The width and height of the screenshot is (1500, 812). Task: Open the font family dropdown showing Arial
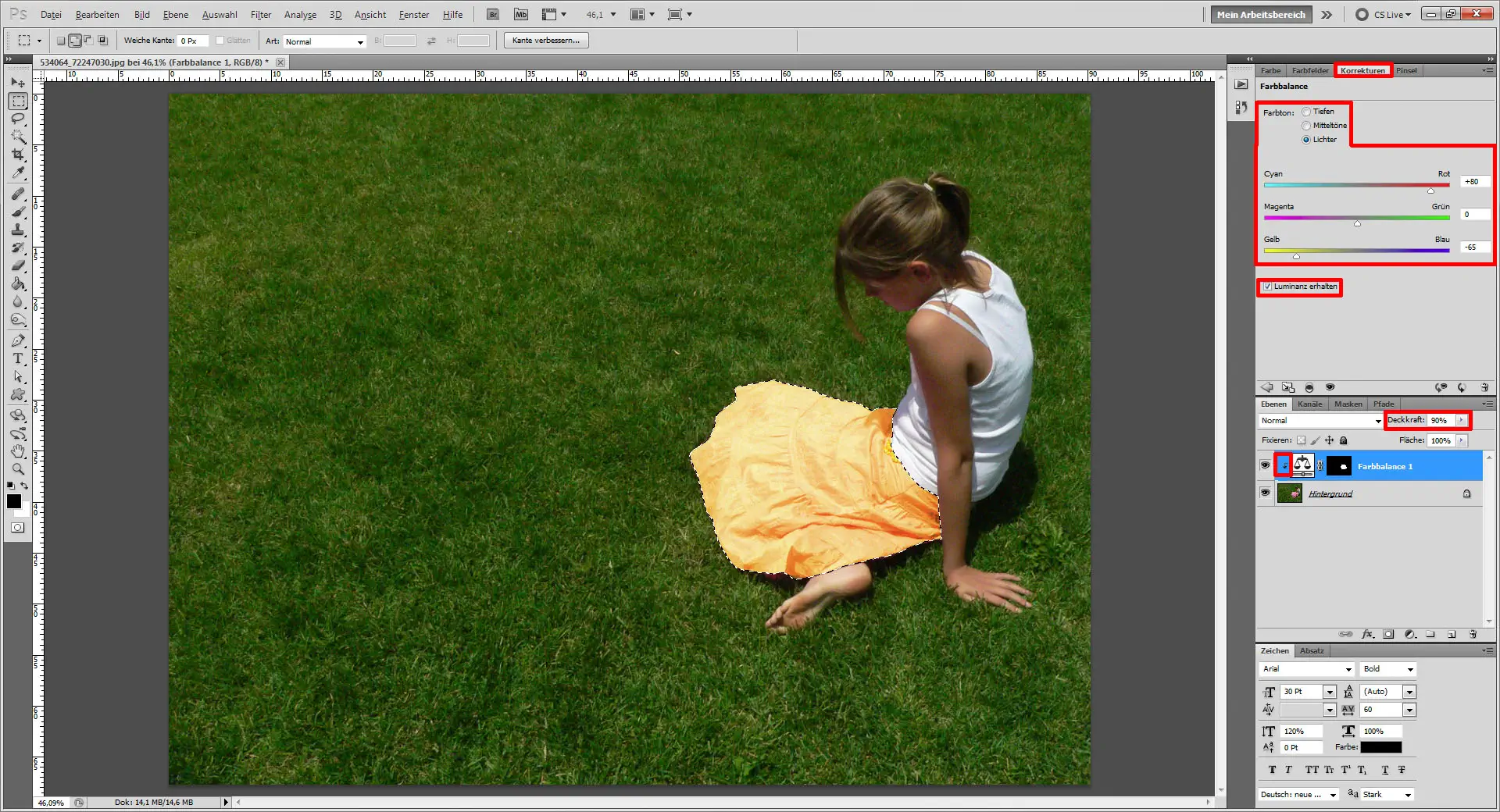(x=1306, y=669)
